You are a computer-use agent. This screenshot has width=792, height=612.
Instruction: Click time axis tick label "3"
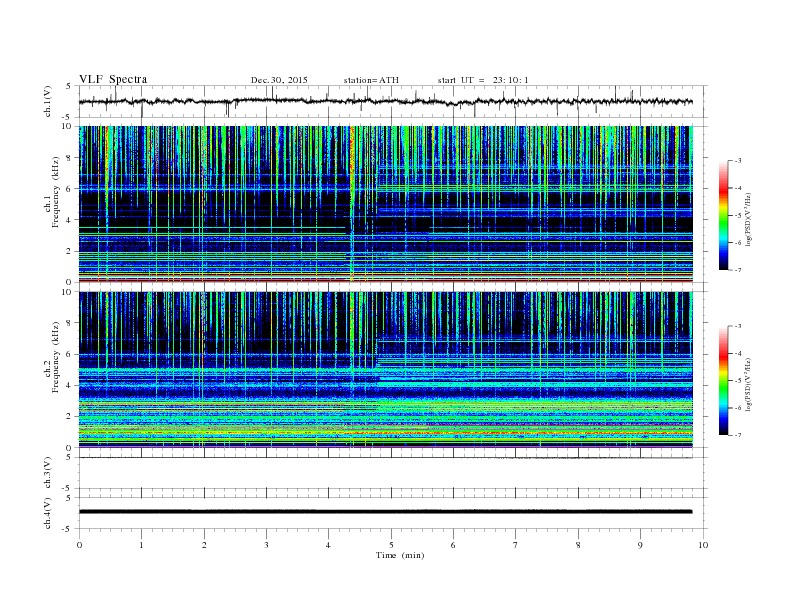266,545
